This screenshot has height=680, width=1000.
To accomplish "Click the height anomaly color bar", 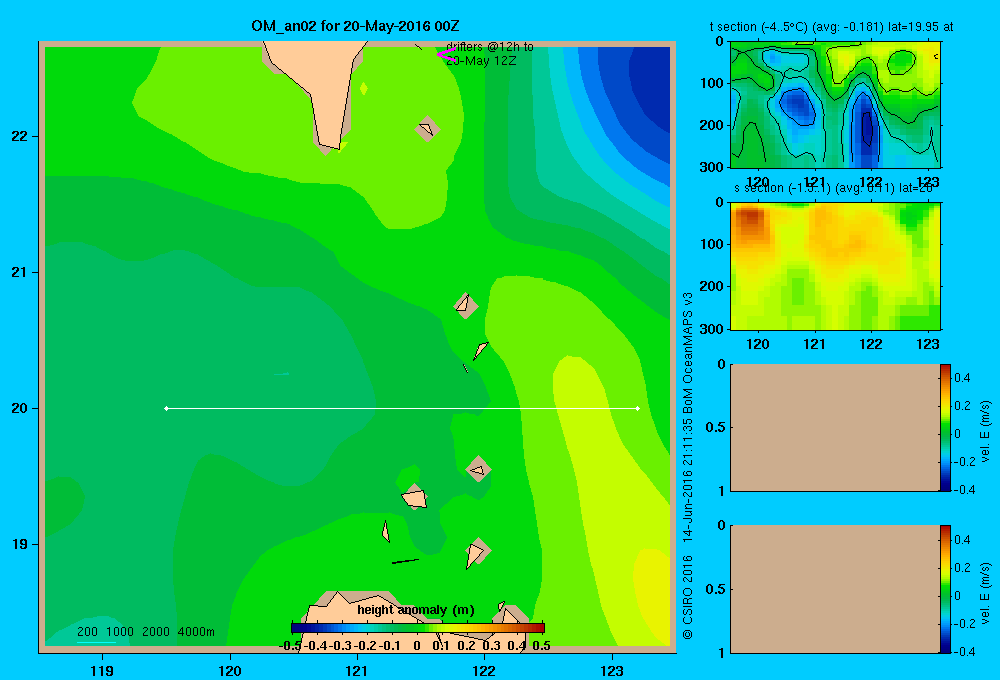I will [418, 628].
